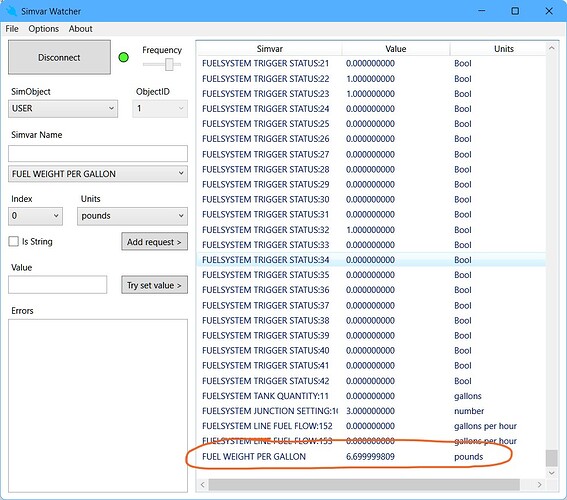
Task: Click the vertical scrollbar thumb
Action: click(x=551, y=458)
